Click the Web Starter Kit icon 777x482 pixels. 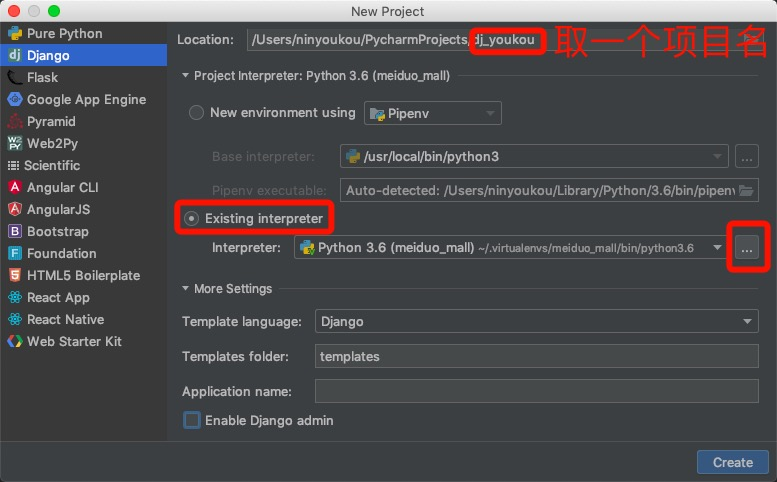coord(15,341)
